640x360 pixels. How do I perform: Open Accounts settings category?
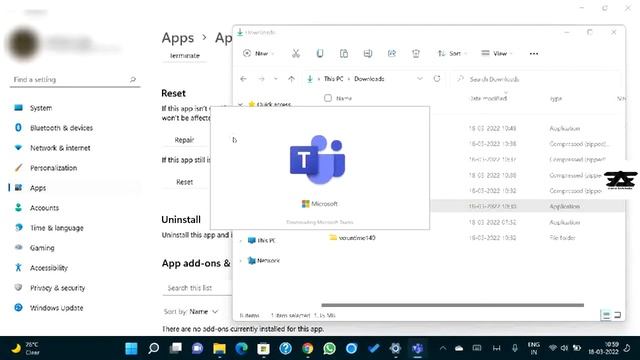click(x=74, y=208)
